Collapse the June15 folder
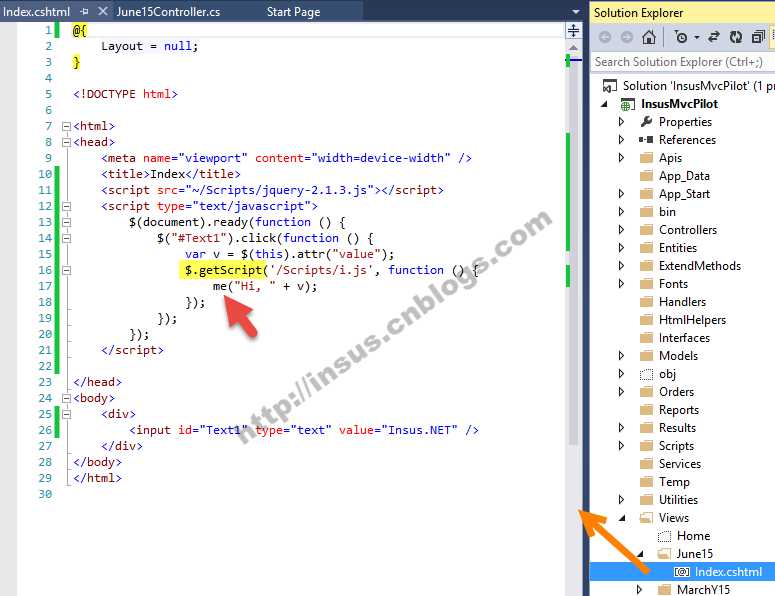The image size is (775, 596). tap(640, 554)
